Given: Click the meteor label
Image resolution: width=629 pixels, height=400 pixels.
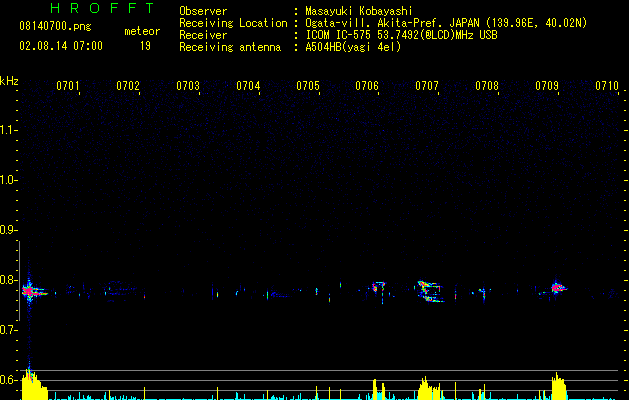Looking at the screenshot, I should [142, 31].
